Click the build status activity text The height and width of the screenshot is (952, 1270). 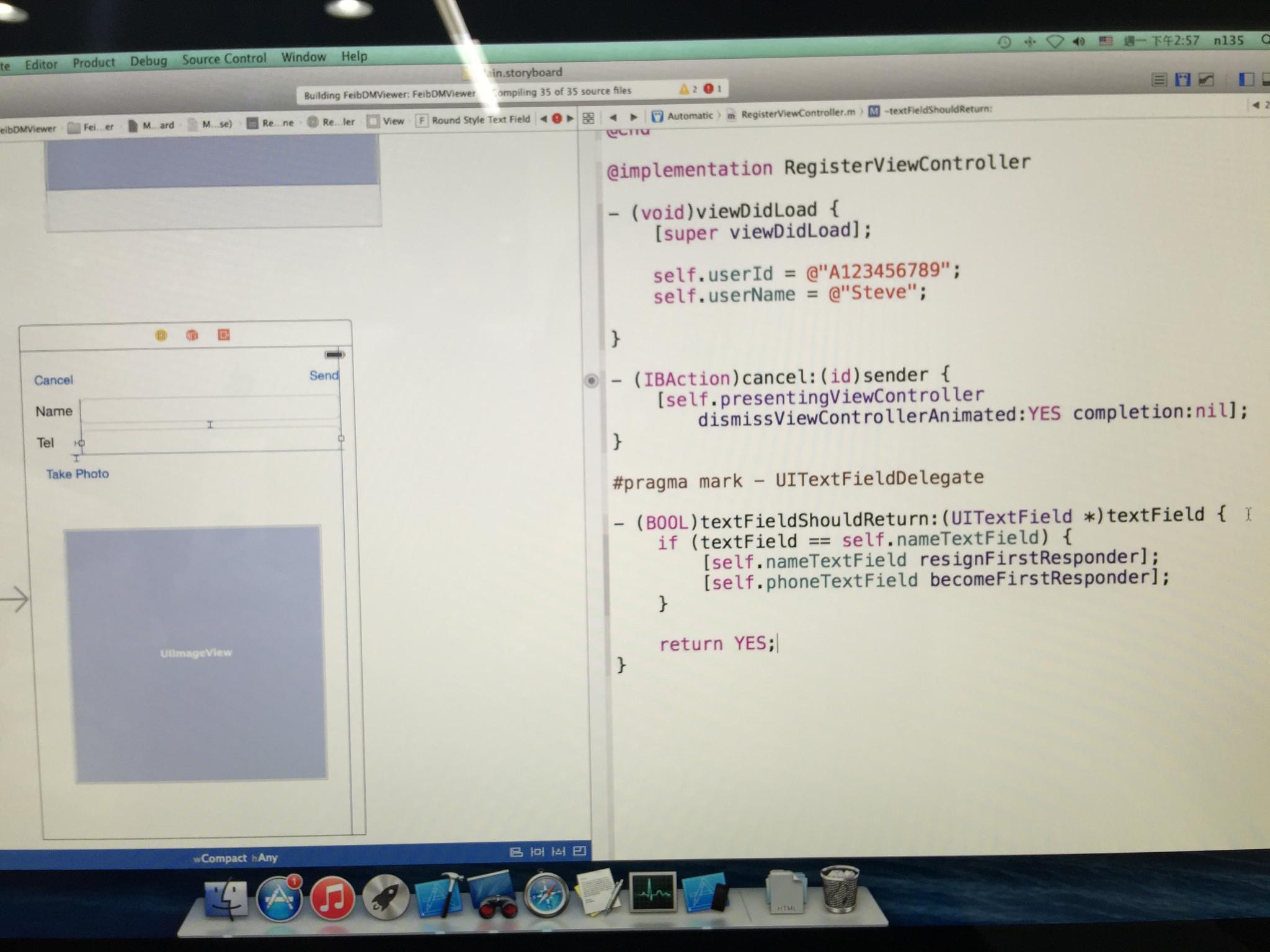(x=468, y=93)
